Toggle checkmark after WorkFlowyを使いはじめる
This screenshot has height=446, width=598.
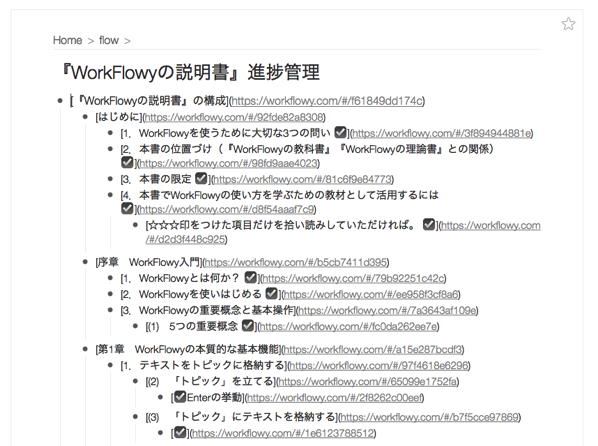coord(271,293)
